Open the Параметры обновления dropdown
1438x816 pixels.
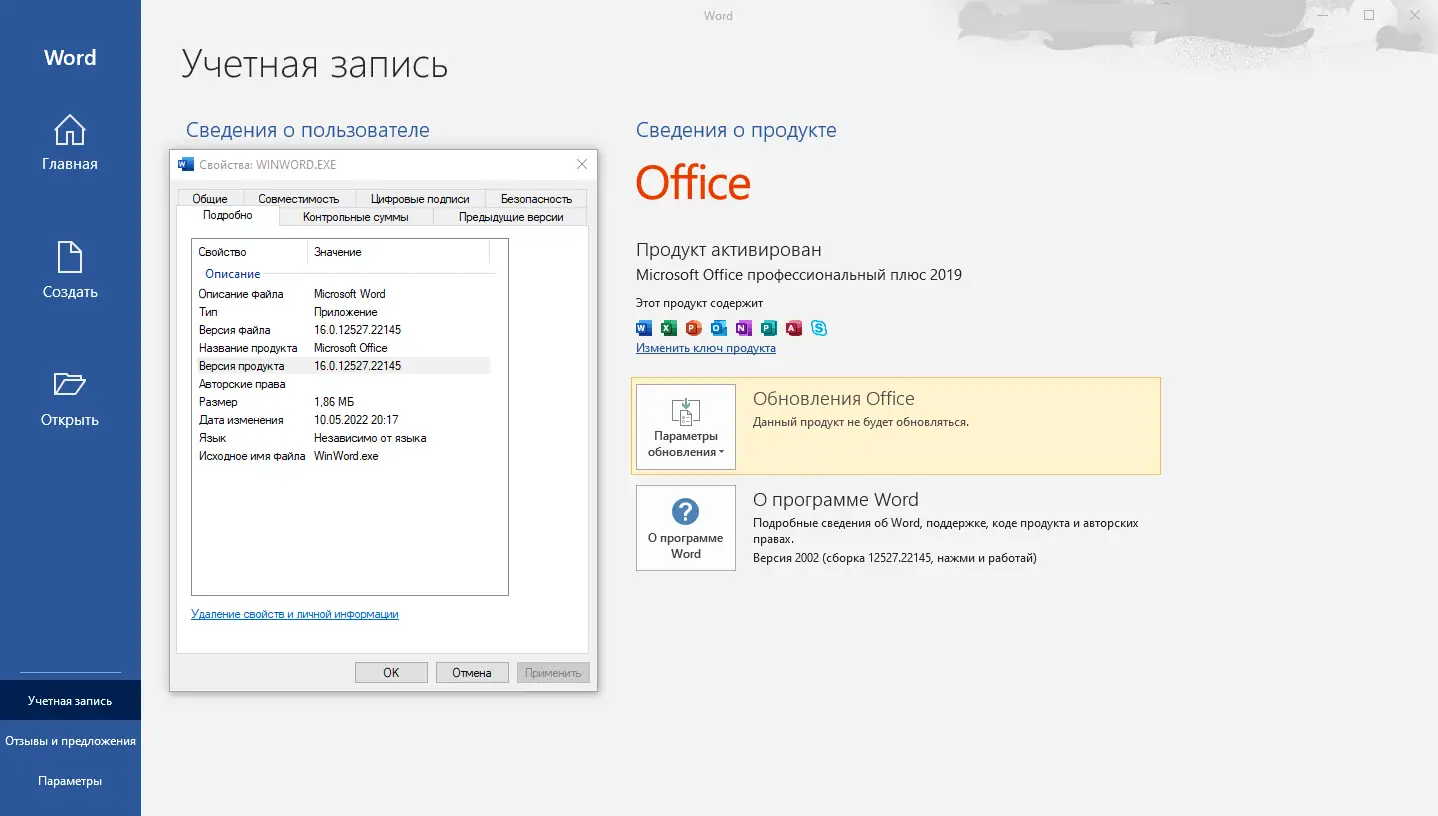pos(685,427)
